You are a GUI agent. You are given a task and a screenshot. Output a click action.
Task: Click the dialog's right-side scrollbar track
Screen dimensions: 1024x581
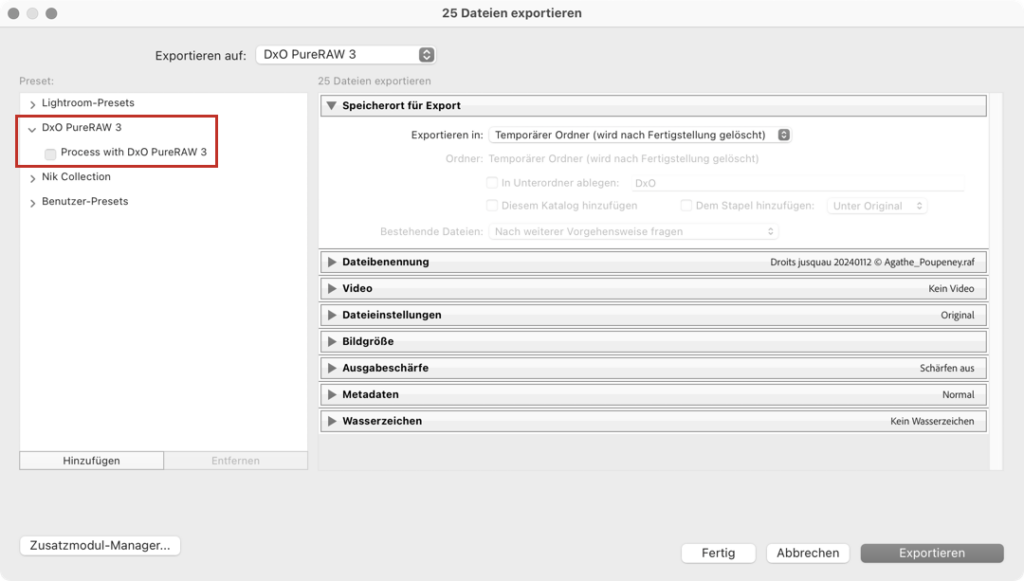click(996, 281)
